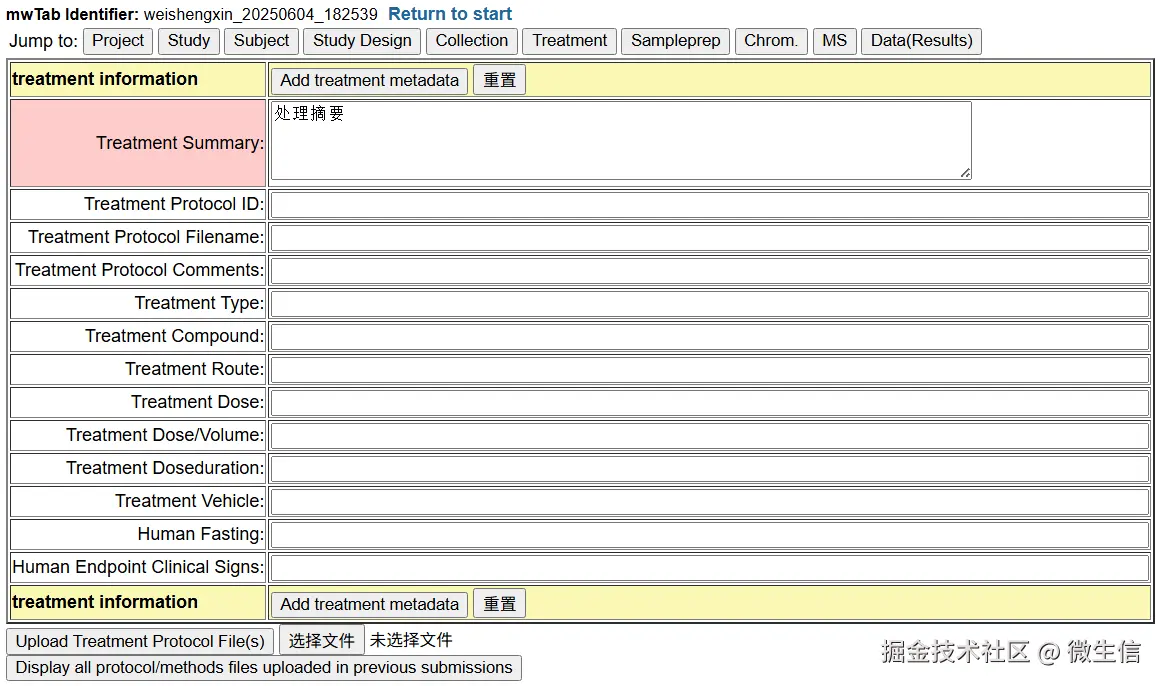This screenshot has height=686, width=1162.
Task: Jump to the Subject section
Action: (262, 41)
